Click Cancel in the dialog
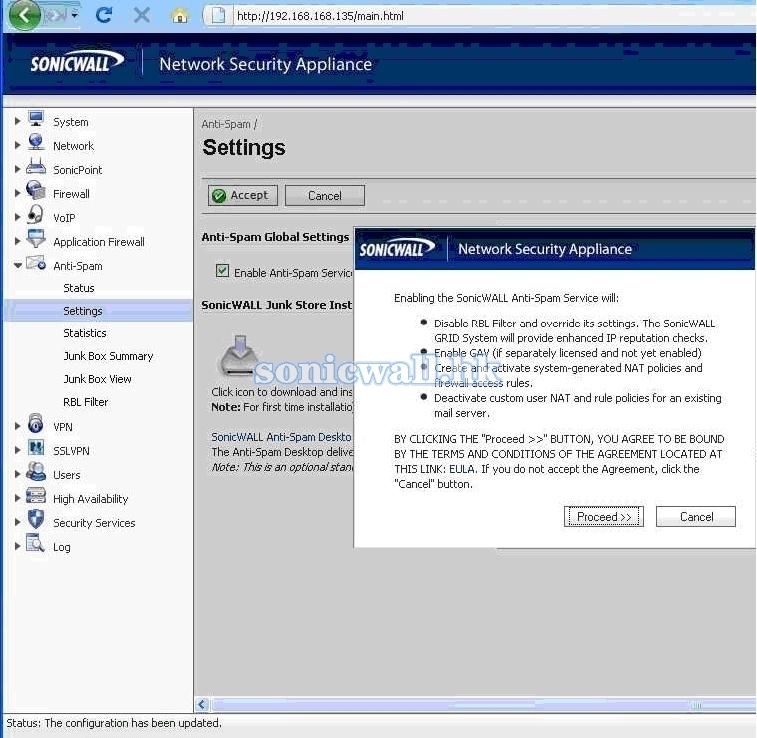This screenshot has height=738, width=757. click(696, 516)
